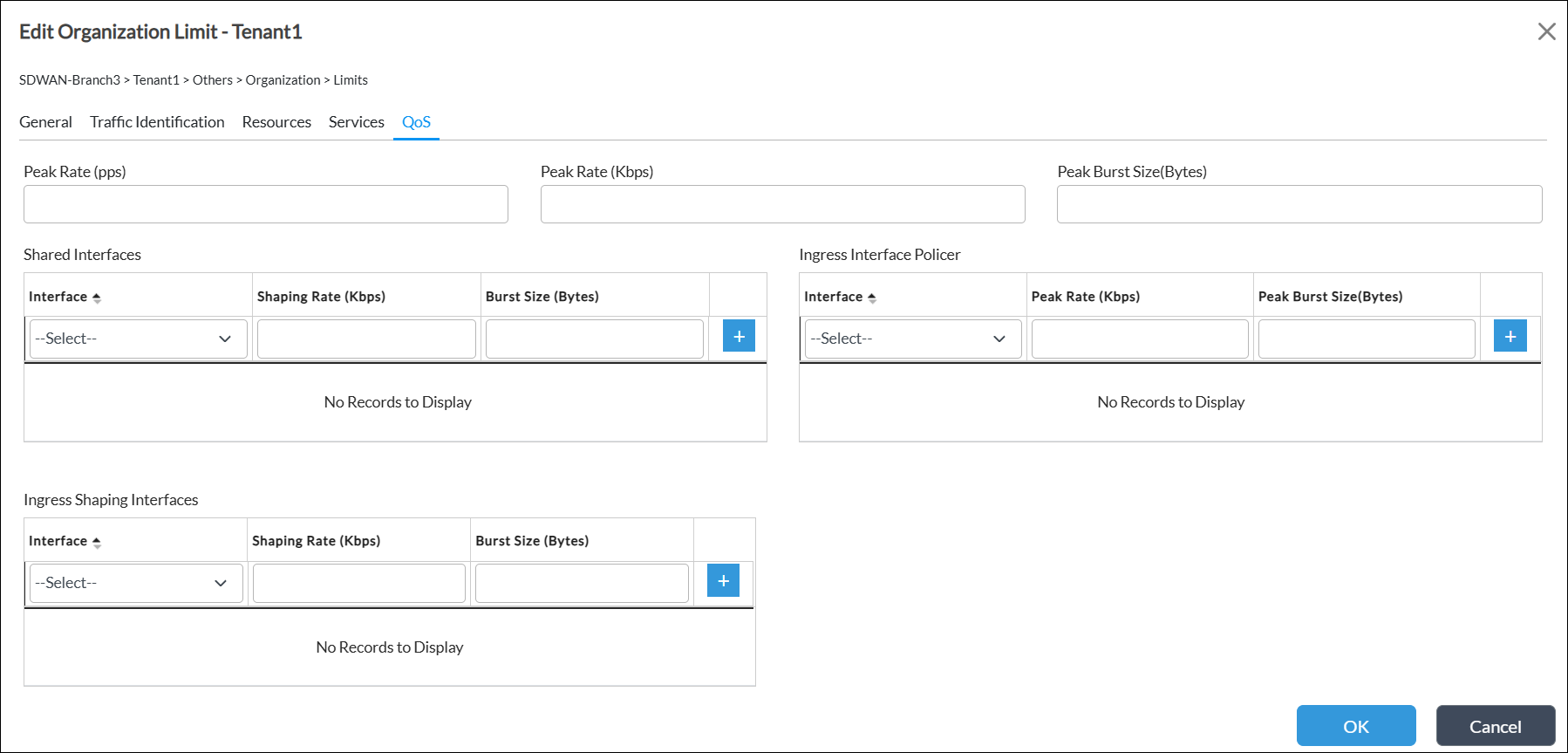Open Ingress Interface Policer Interface dropdown

[x=912, y=339]
